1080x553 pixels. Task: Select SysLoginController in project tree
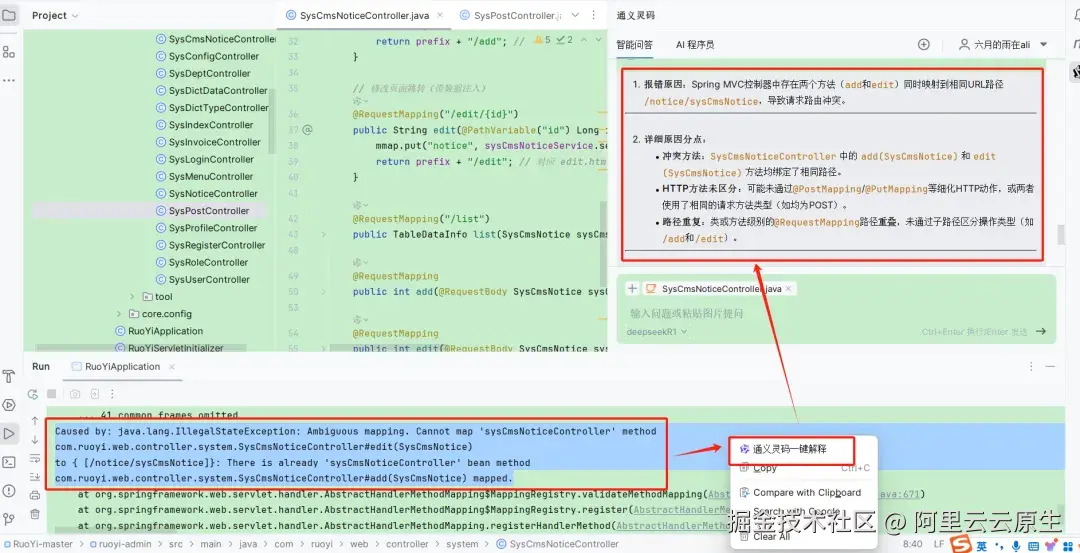211,159
